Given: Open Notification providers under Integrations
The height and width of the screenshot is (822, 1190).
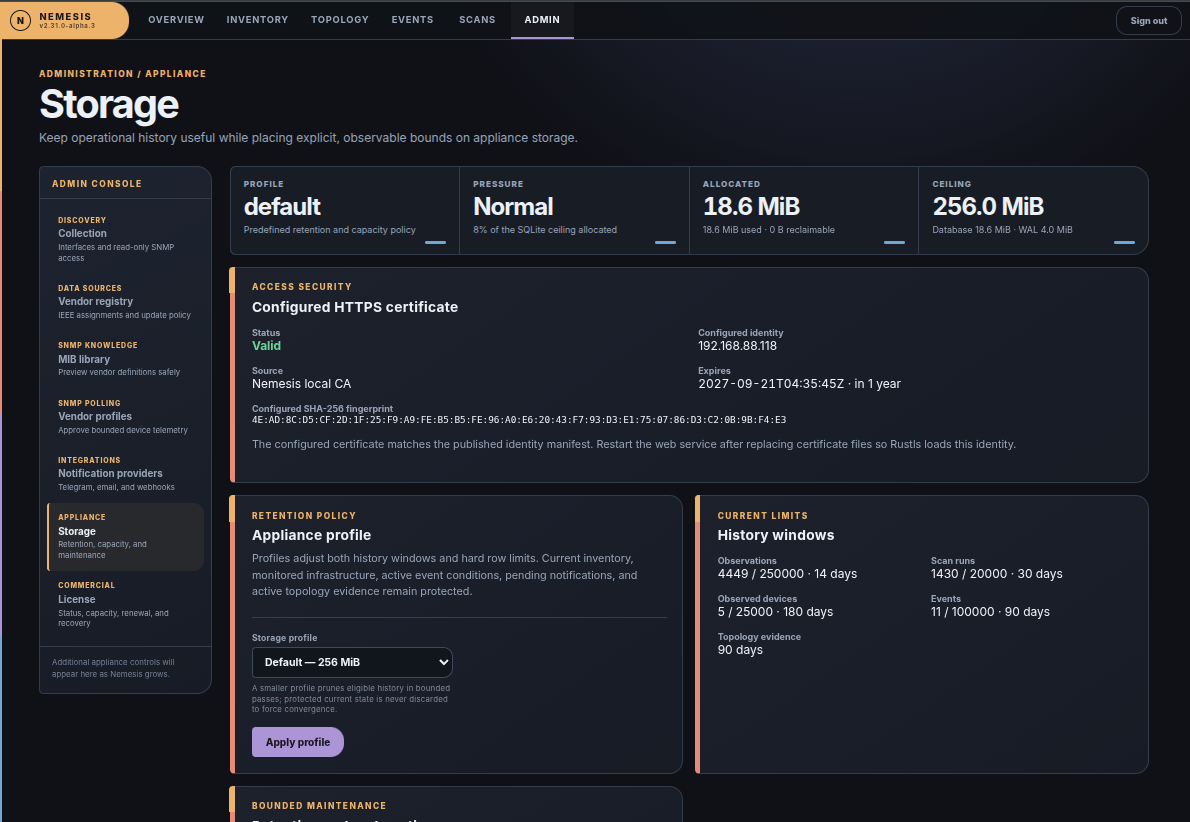Looking at the screenshot, I should coord(125,473).
